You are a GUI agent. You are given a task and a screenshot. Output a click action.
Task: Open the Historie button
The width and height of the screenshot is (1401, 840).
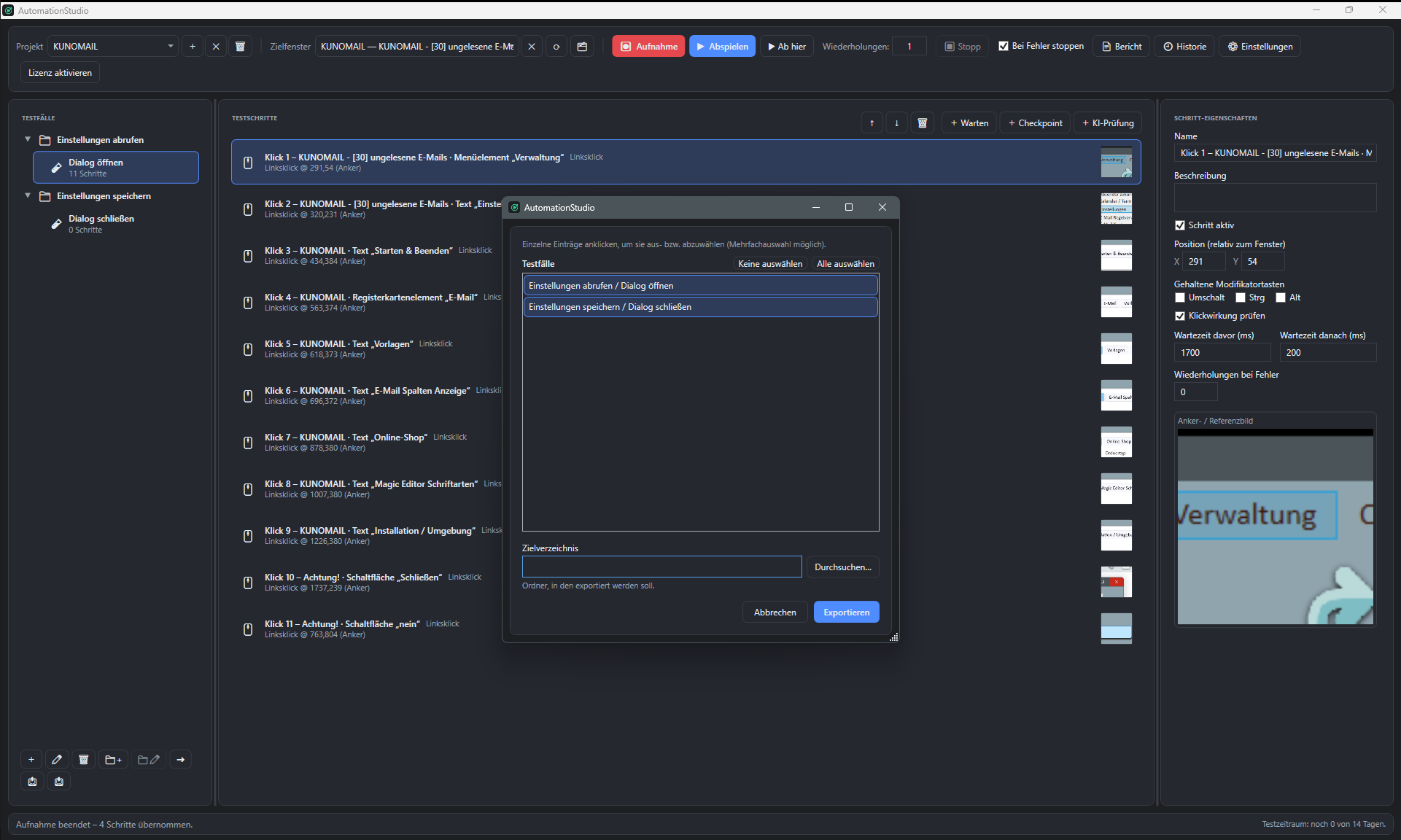(1184, 47)
